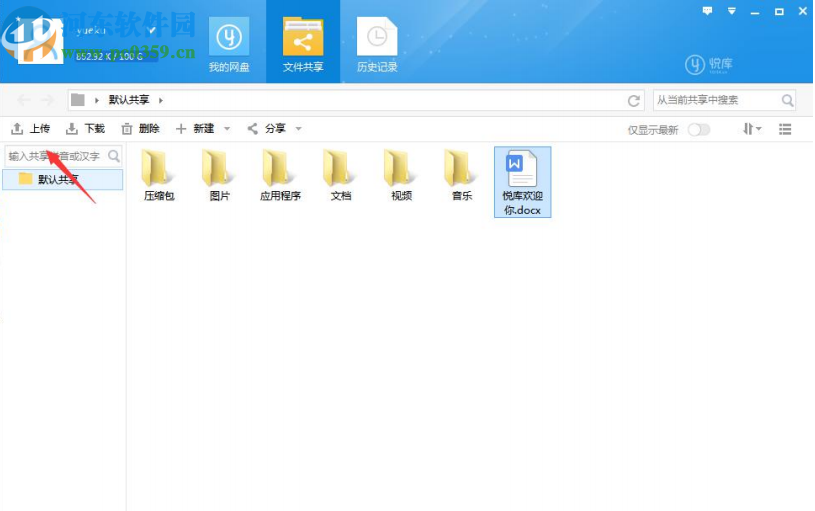
Task: Click the sidebar filter magnifier icon
Action: tap(114, 156)
